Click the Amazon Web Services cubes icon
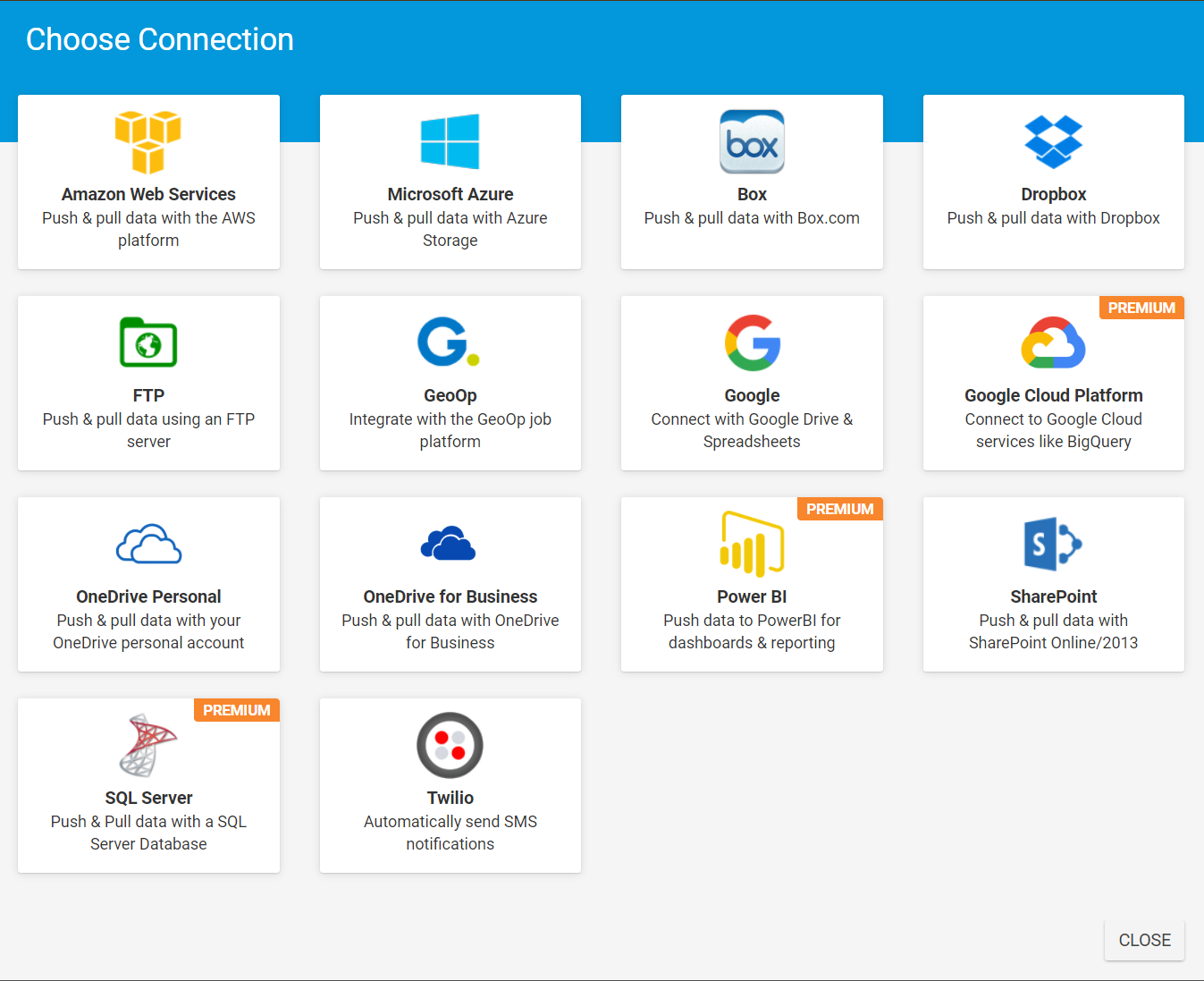This screenshot has width=1204, height=981. [148, 142]
